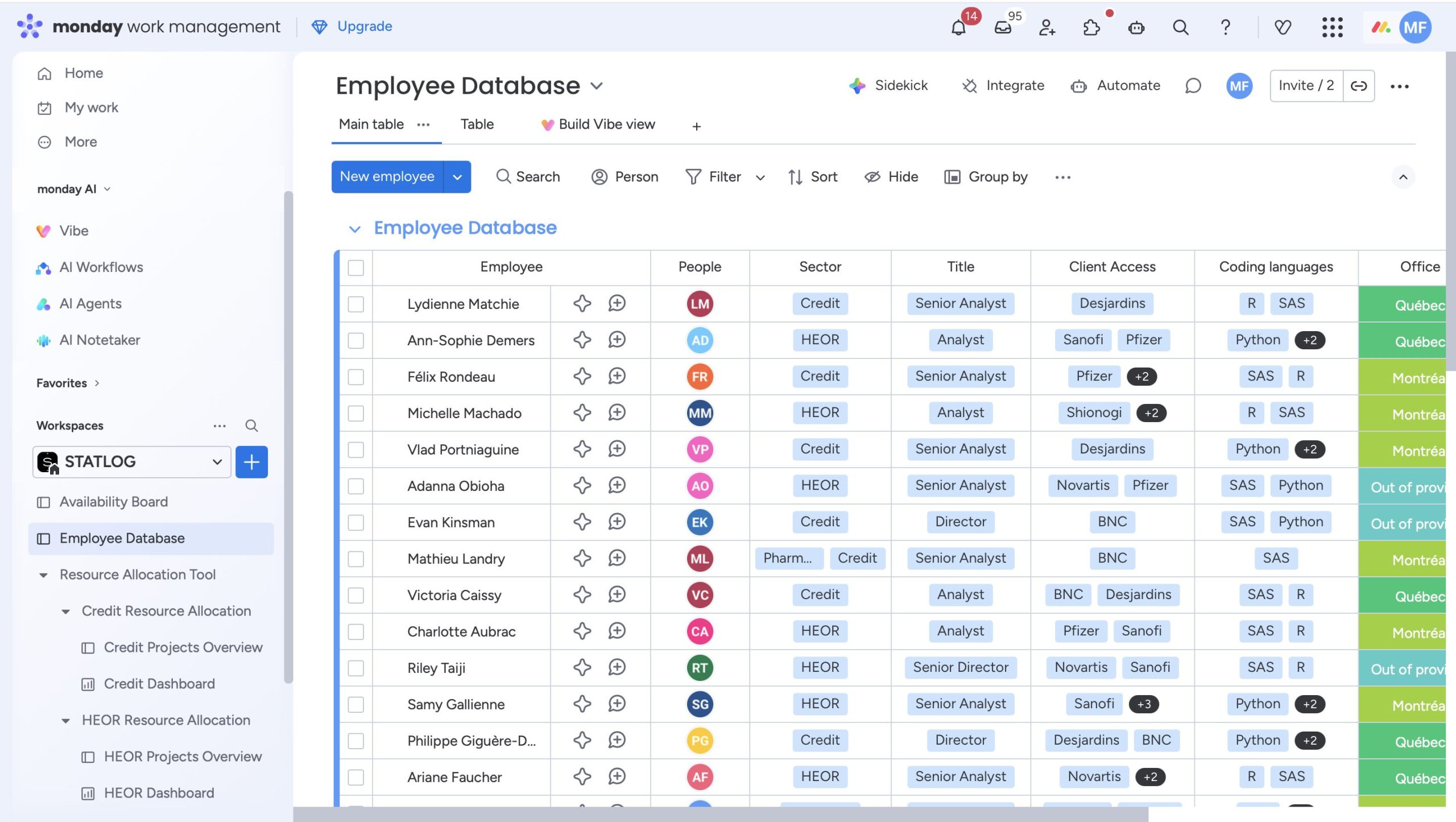Tick the select-all header checkbox
1456x822 pixels.
coord(356,267)
